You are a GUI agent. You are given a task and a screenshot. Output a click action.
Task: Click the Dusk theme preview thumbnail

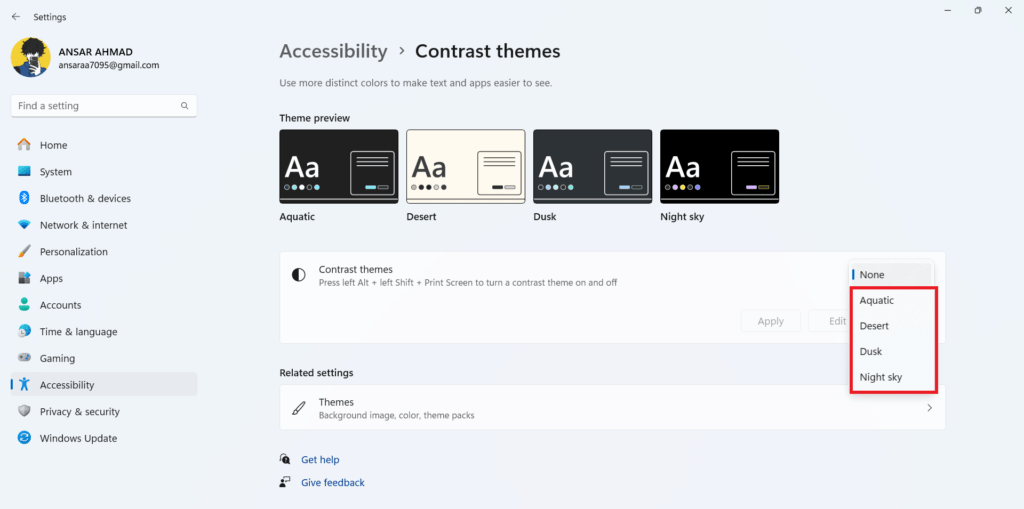(x=592, y=167)
